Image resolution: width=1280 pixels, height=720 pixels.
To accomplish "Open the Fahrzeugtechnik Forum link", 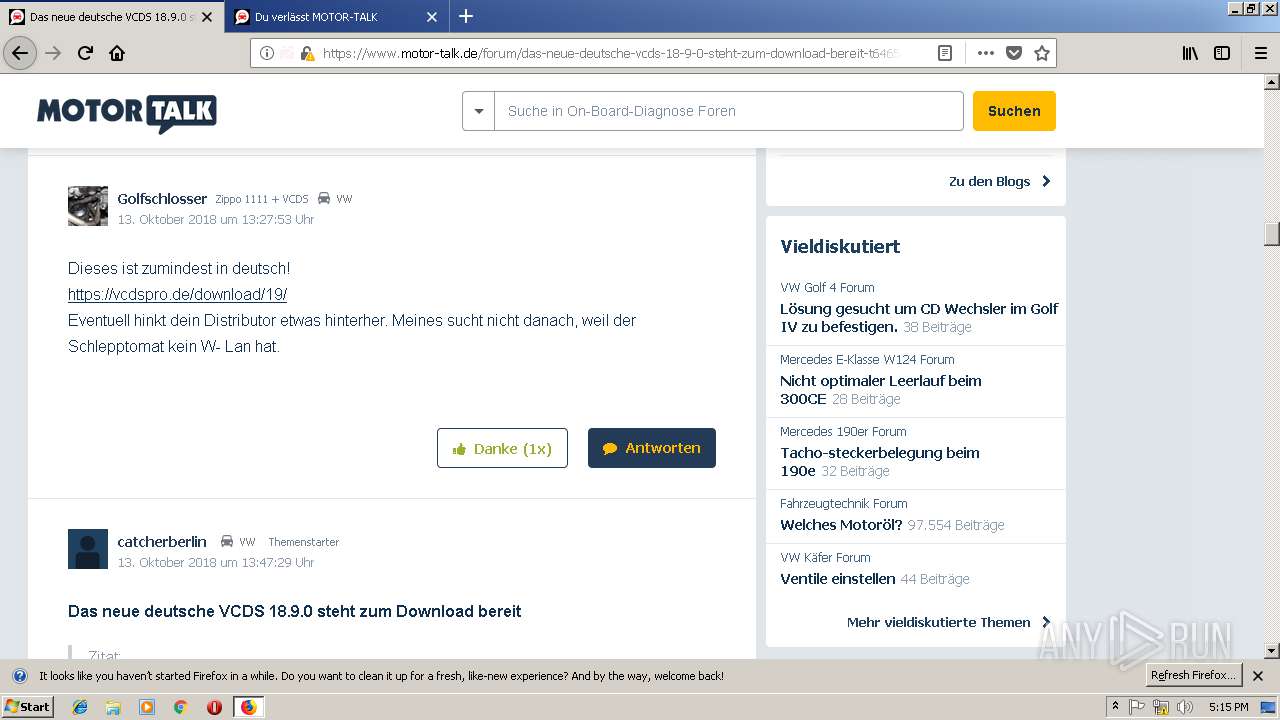I will [x=844, y=503].
